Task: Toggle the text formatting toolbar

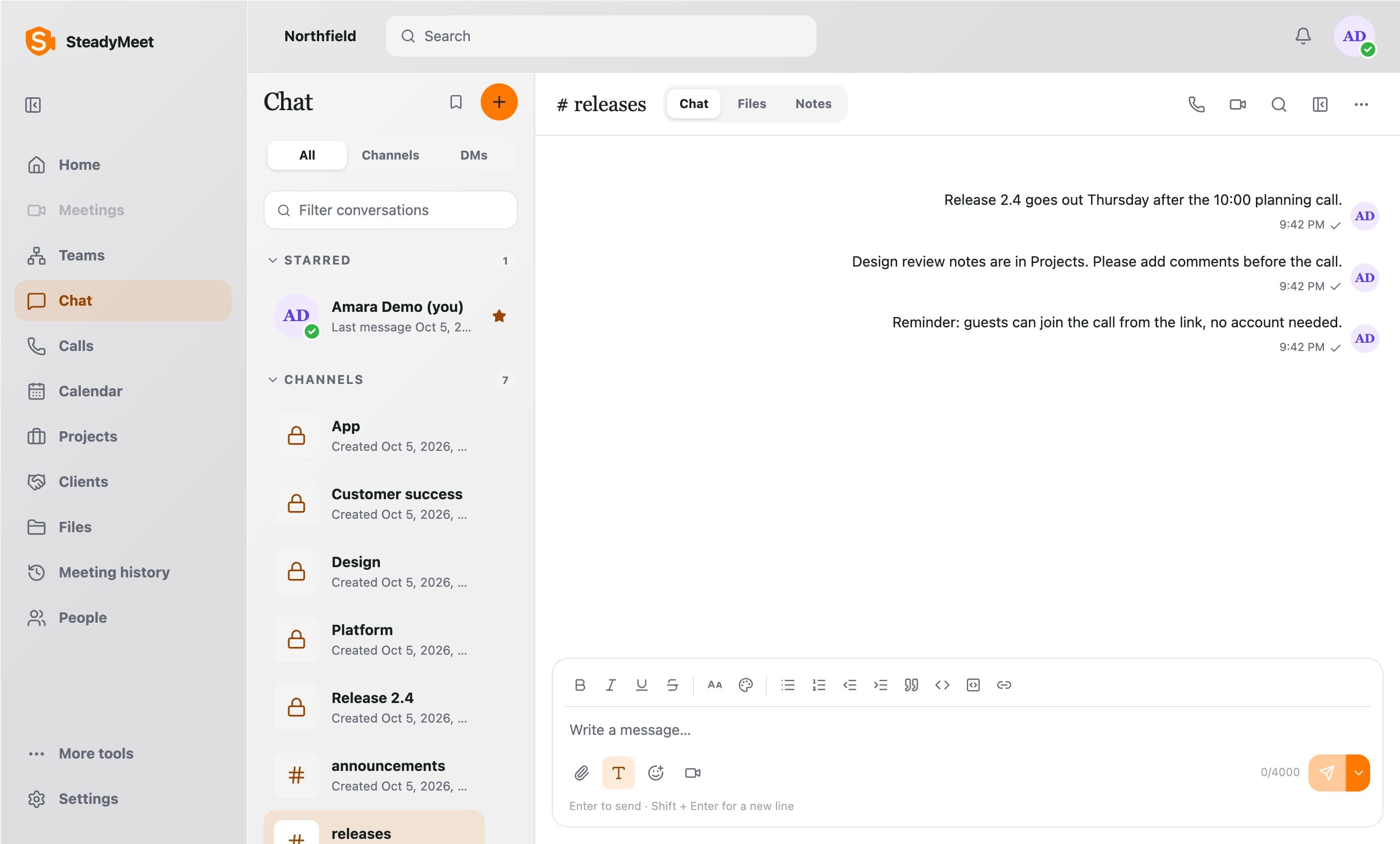Action: (x=619, y=773)
